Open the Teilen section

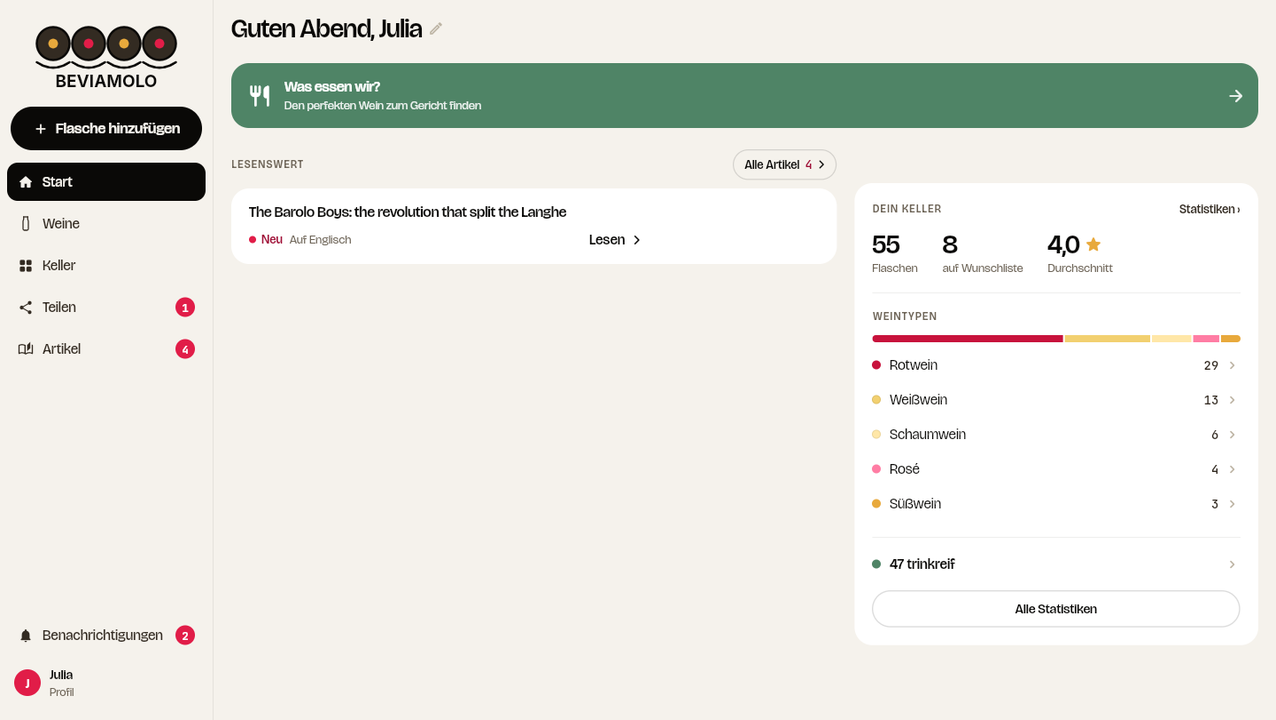(x=106, y=308)
